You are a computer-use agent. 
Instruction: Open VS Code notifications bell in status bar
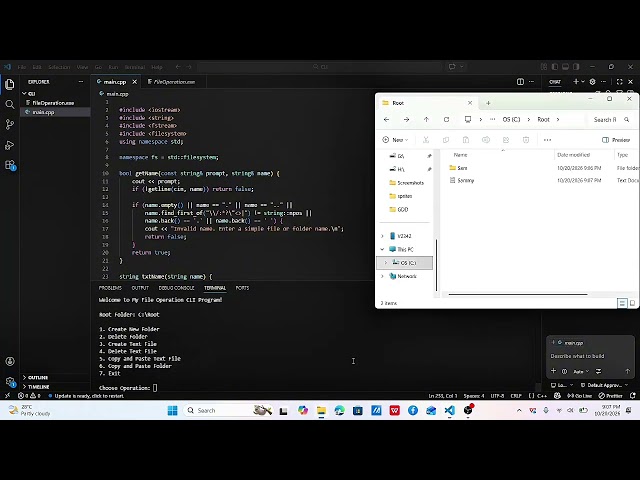(x=633, y=396)
